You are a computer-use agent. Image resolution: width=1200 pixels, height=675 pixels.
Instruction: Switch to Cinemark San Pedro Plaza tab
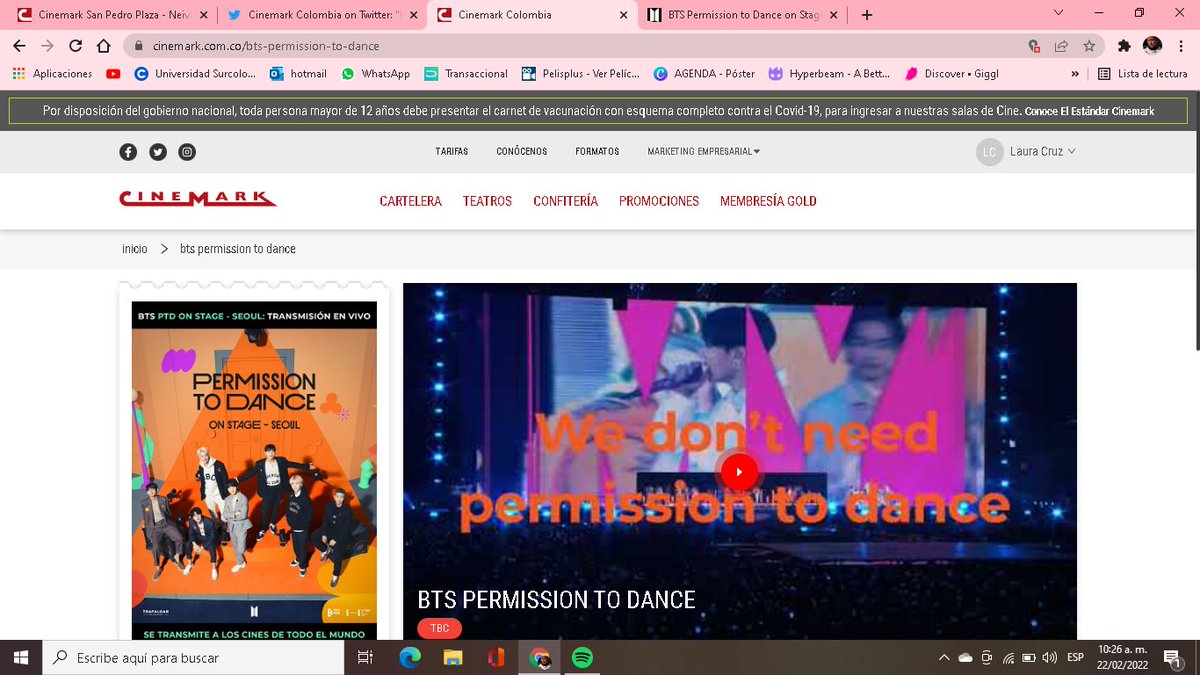[x=111, y=15]
